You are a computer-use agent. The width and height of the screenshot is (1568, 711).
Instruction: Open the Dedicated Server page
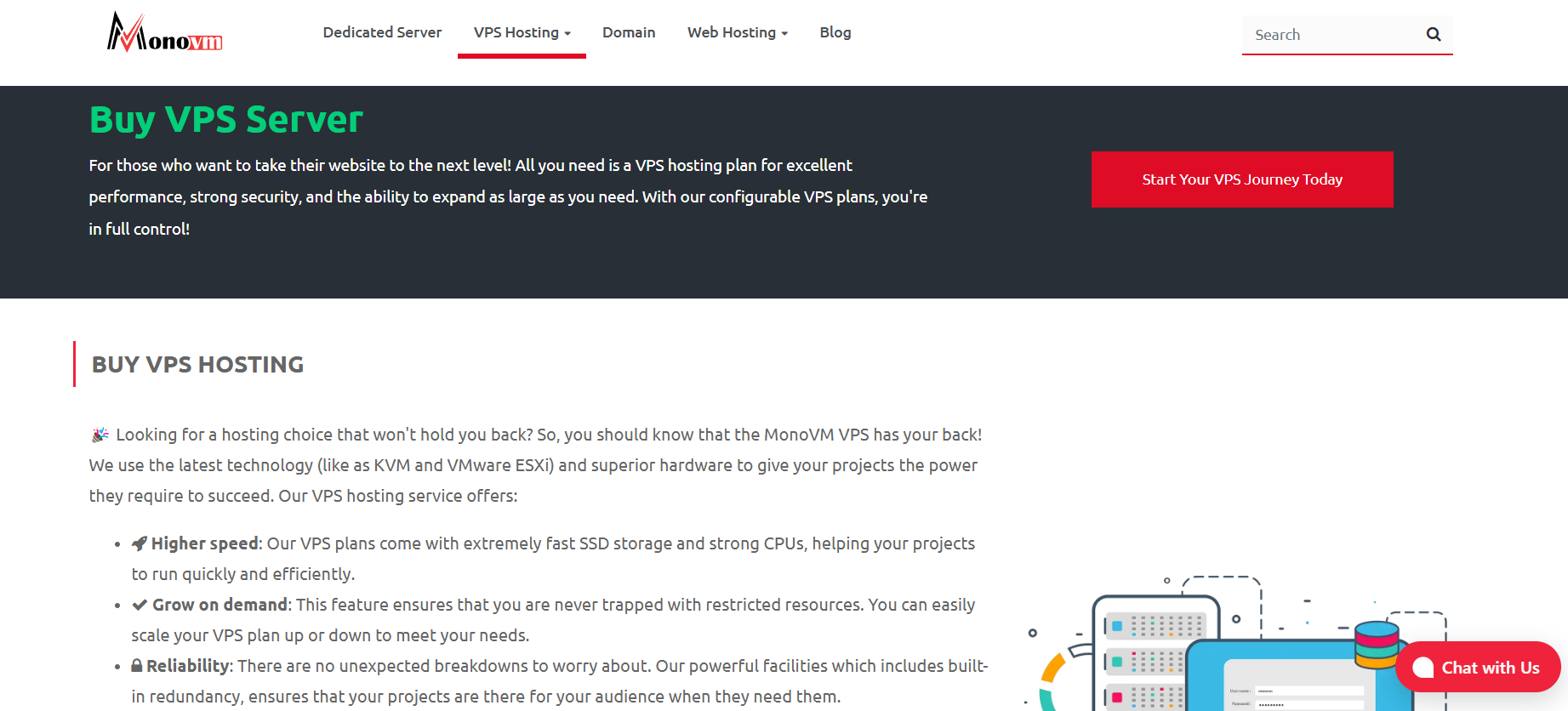pos(382,32)
